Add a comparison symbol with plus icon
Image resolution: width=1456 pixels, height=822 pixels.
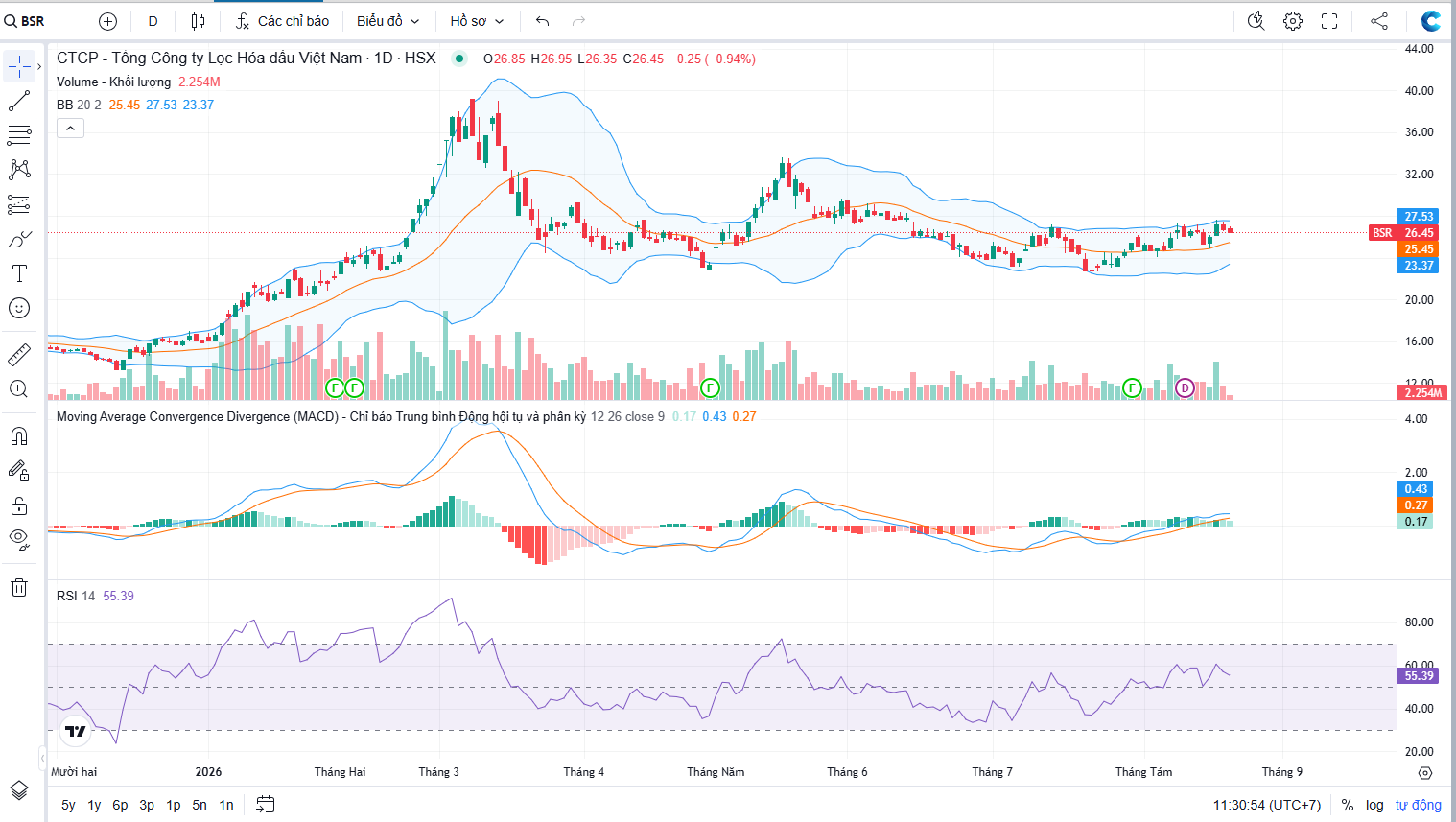pyautogui.click(x=107, y=21)
